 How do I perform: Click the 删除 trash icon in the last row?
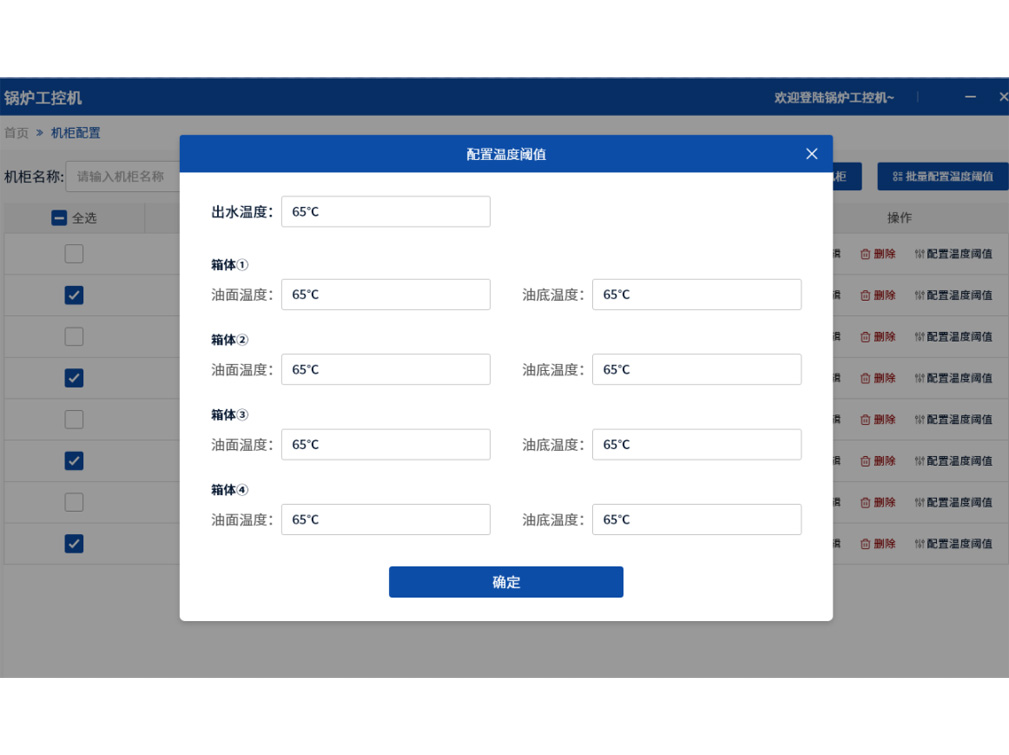[x=866, y=544]
